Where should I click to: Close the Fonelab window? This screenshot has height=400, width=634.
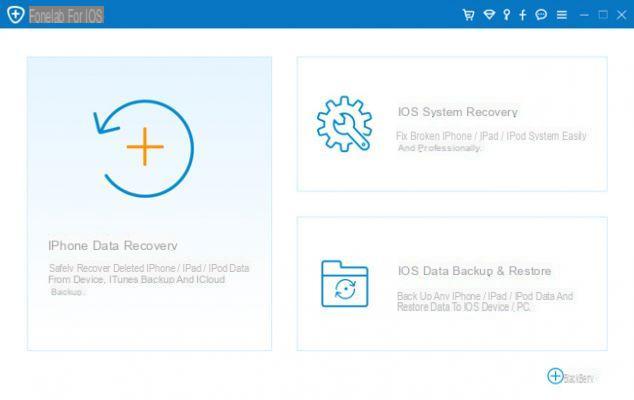click(621, 15)
